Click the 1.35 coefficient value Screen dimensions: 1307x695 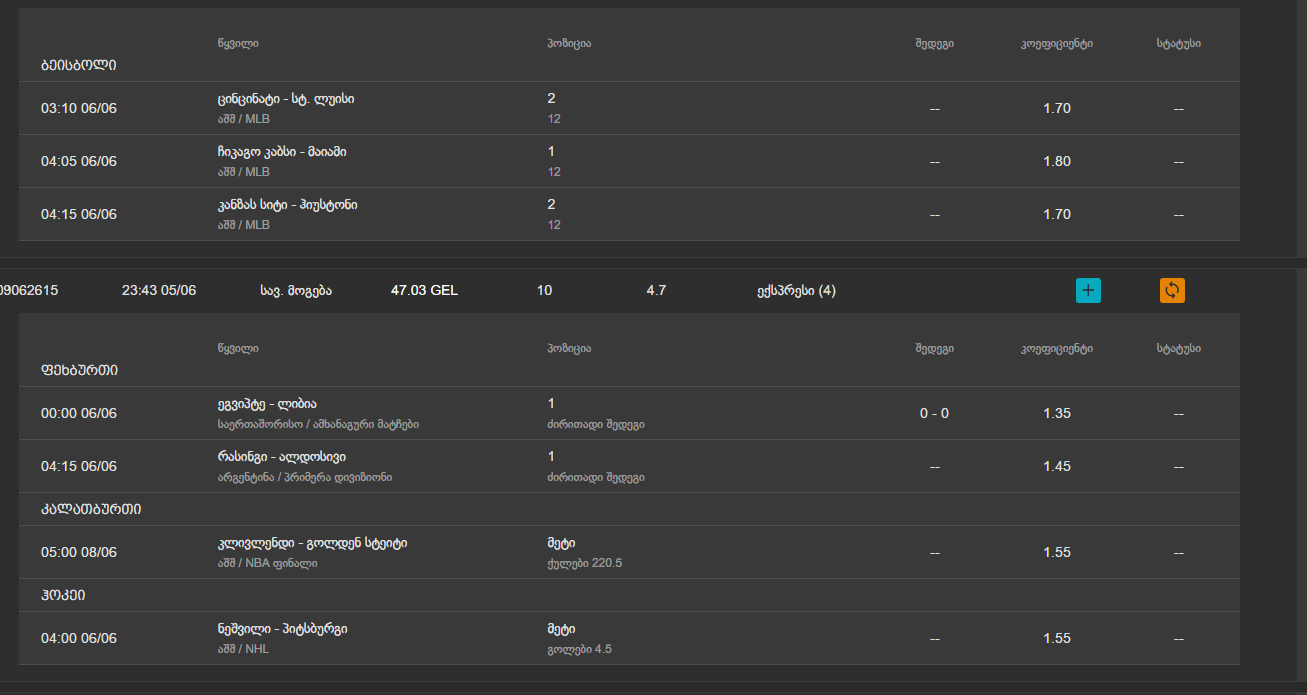(1056, 413)
